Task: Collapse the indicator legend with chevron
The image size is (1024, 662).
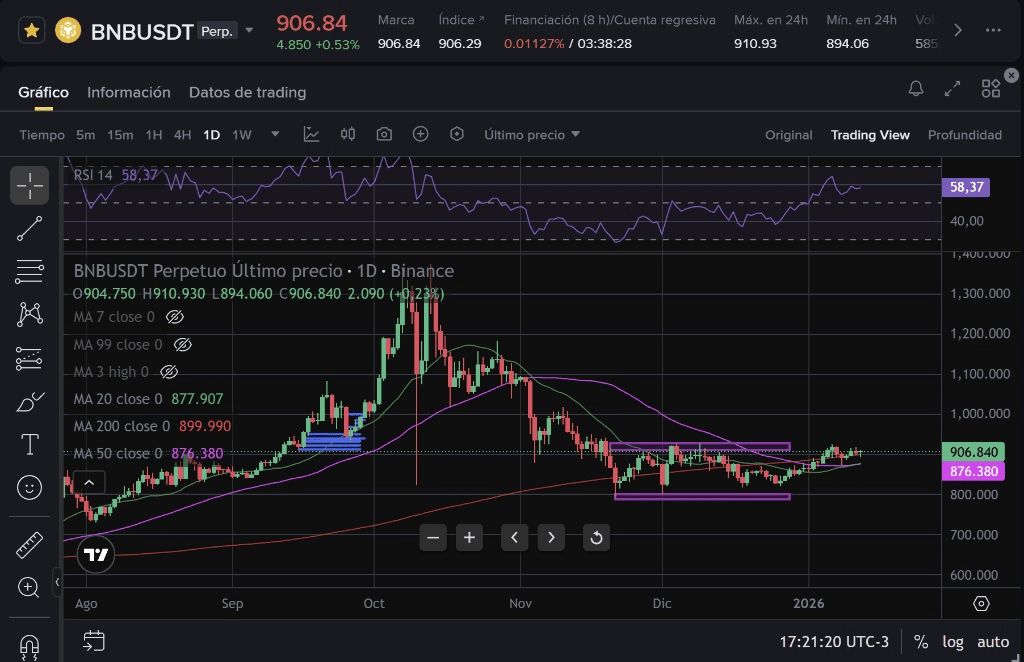Action: 88,483
